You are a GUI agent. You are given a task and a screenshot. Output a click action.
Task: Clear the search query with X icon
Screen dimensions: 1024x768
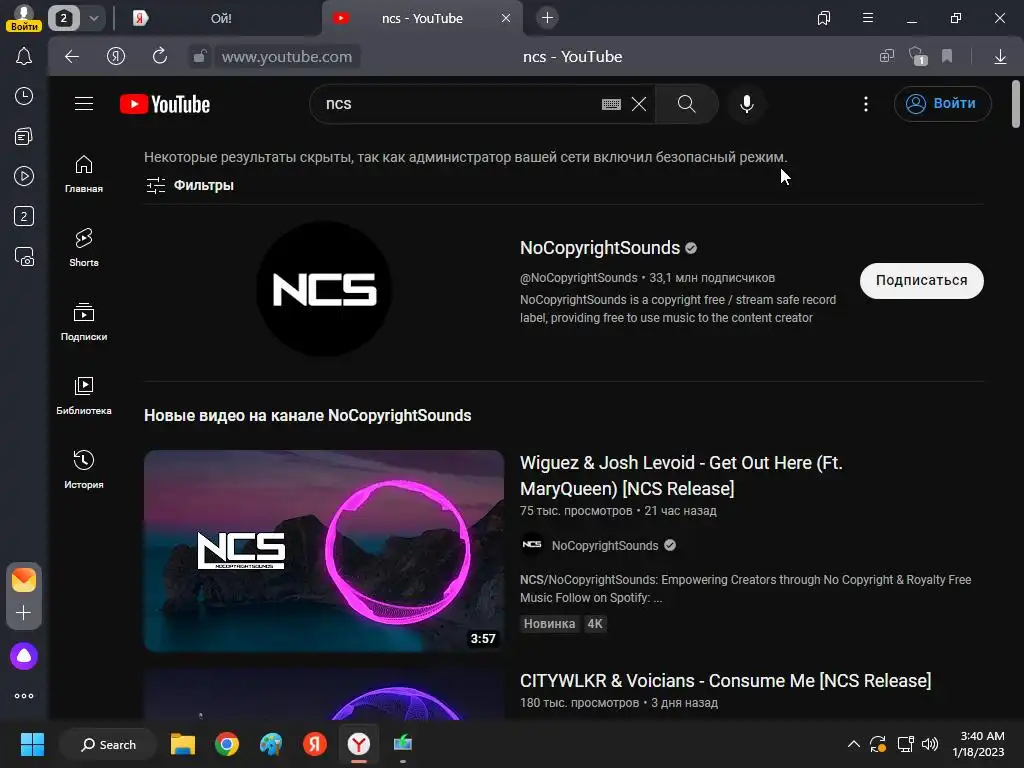pos(639,104)
